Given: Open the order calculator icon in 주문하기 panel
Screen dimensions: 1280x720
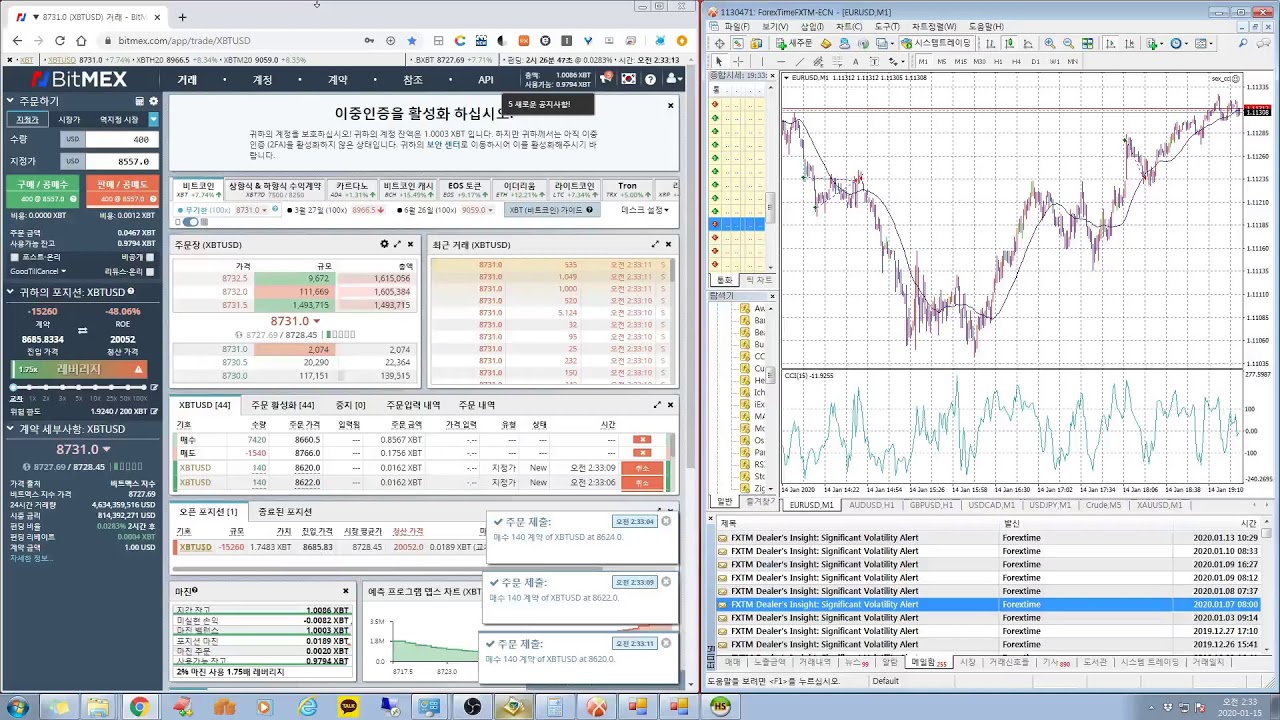Looking at the screenshot, I should tap(140, 101).
